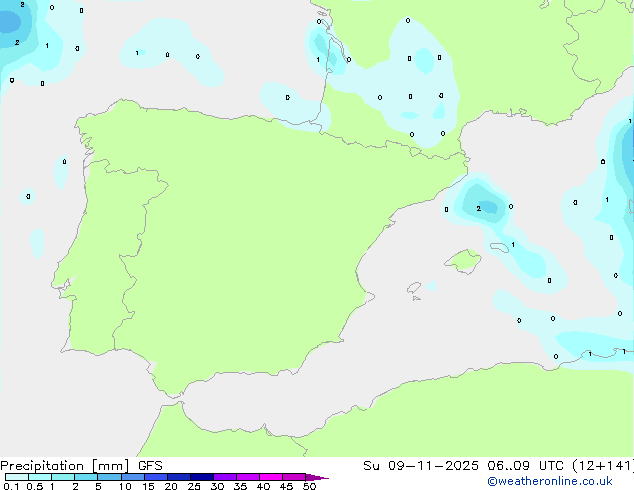Pick the 5–10 mm blue legend swatch
The height and width of the screenshot is (490, 634).
click(109, 477)
